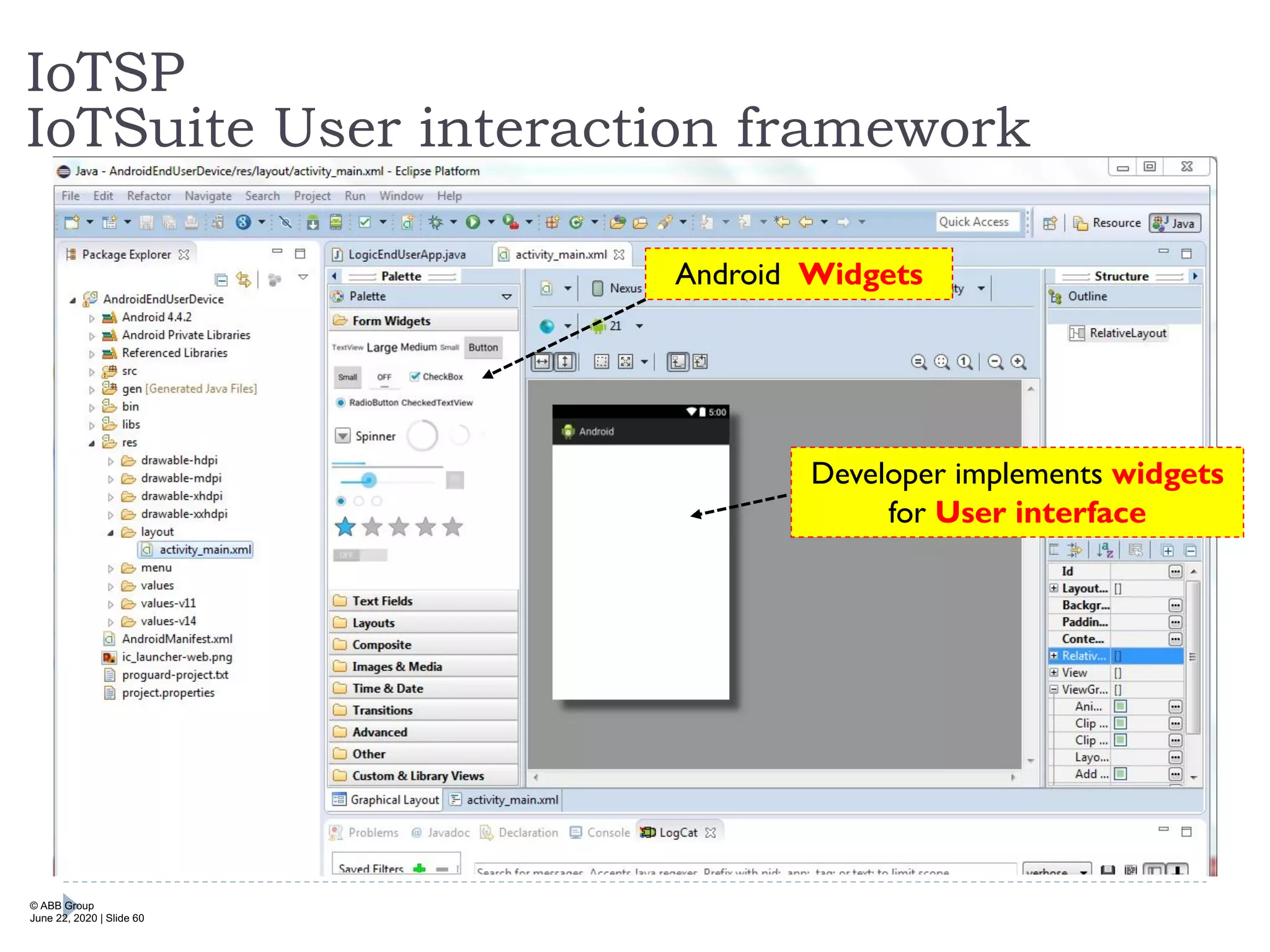The width and height of the screenshot is (1270, 952).
Task: Open the File menu
Action: click(70, 196)
